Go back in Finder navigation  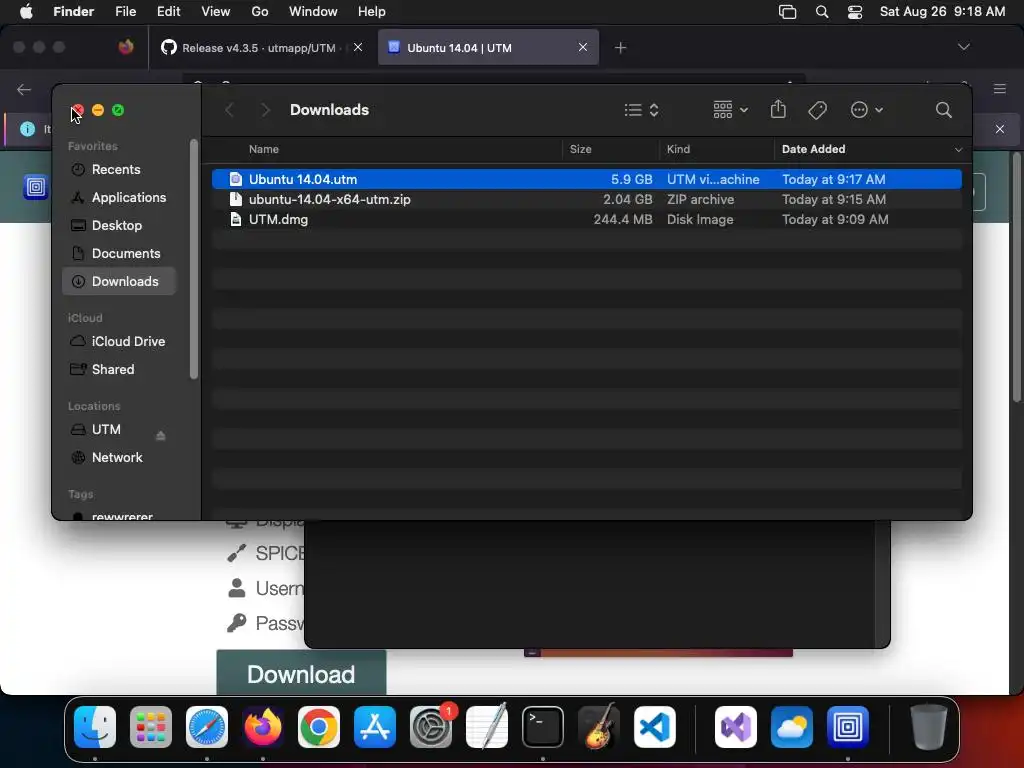tap(229, 110)
